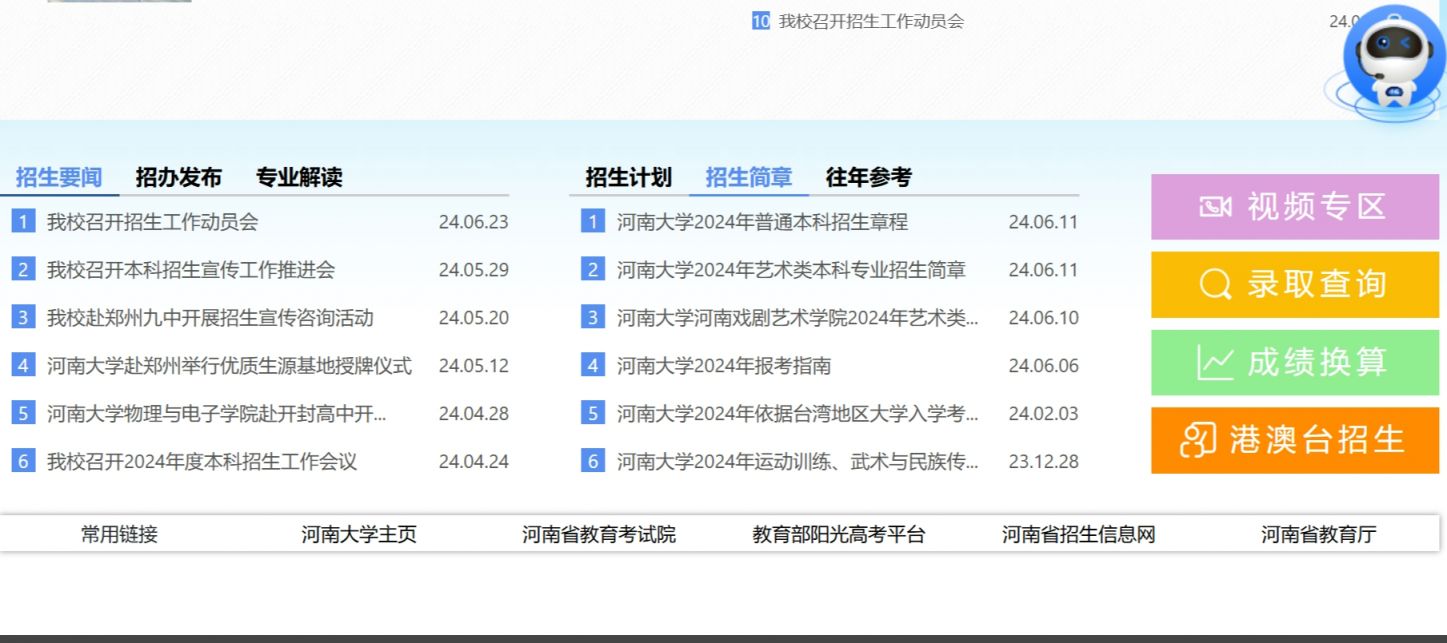1447x643 pixels.
Task: Click number badge 3 beside 河南戏剧艺术学院
Action: (x=593, y=317)
